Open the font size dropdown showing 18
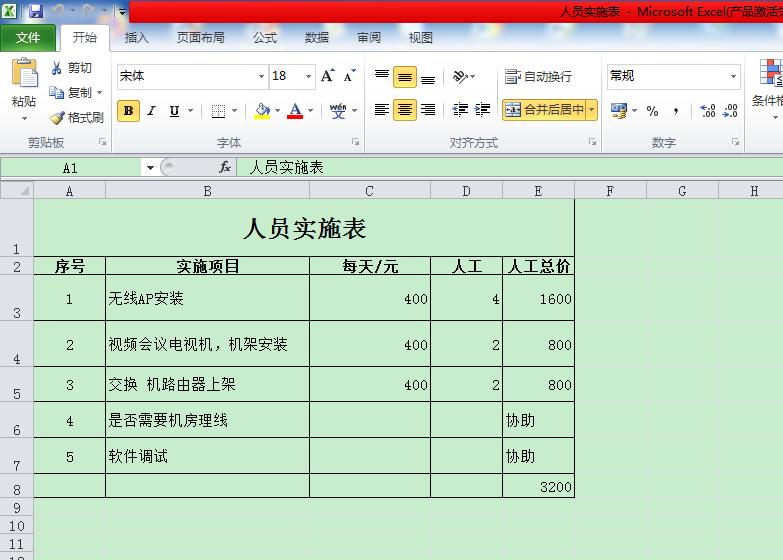The height and width of the screenshot is (560, 783). click(x=309, y=76)
